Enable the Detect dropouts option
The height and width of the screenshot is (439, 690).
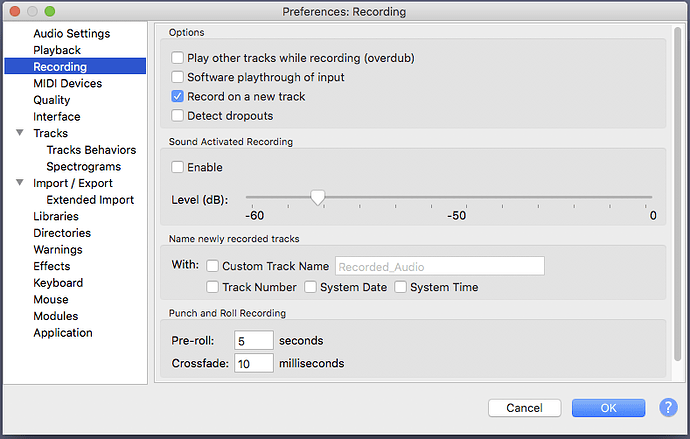pyautogui.click(x=178, y=116)
